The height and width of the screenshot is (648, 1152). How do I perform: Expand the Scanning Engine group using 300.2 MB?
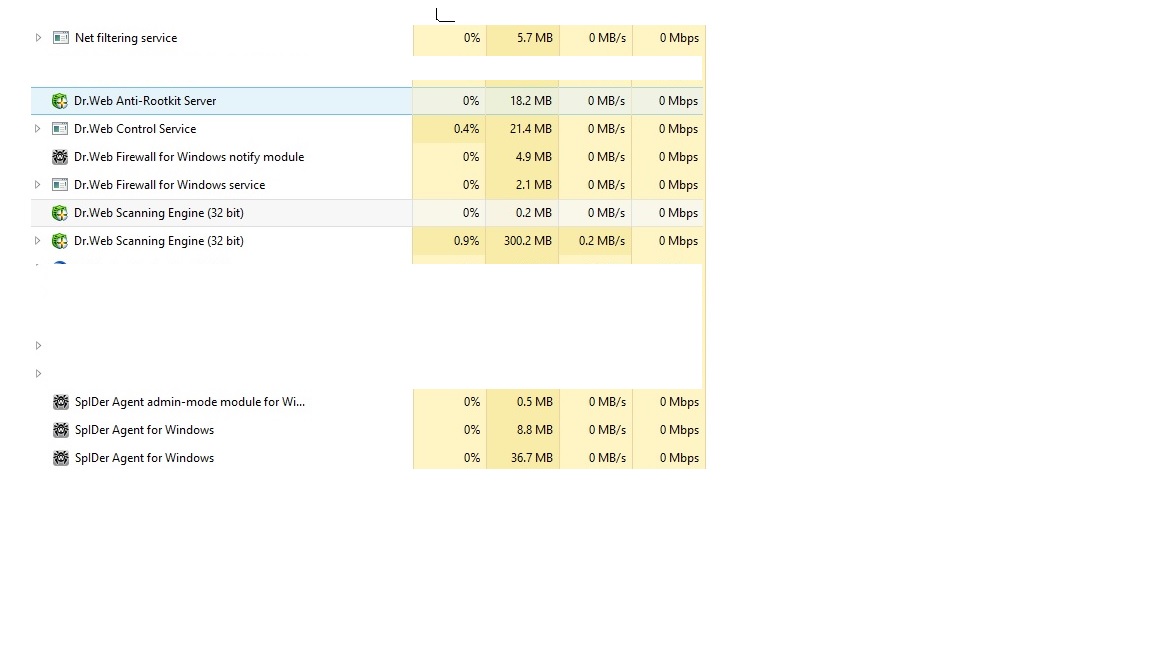[x=38, y=241]
